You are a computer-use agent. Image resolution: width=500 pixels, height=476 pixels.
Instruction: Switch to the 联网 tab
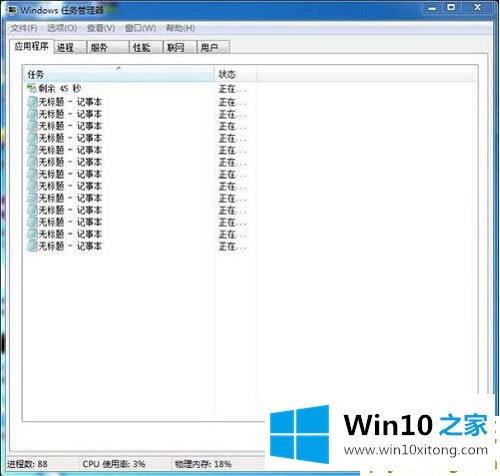[180, 48]
